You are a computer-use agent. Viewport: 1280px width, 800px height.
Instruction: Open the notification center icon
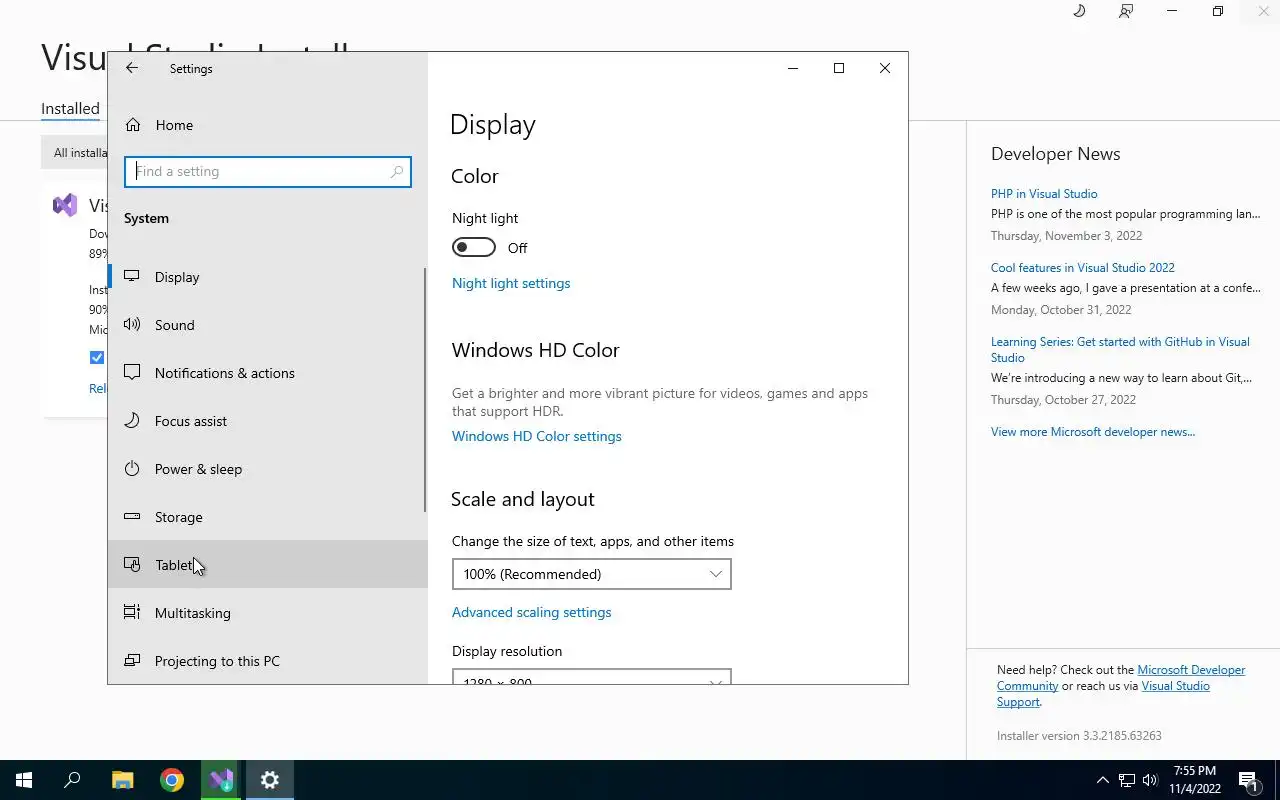click(1248, 780)
